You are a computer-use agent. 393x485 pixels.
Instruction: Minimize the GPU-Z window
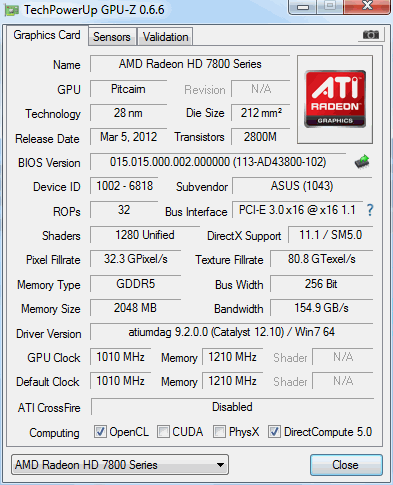click(303, 7)
